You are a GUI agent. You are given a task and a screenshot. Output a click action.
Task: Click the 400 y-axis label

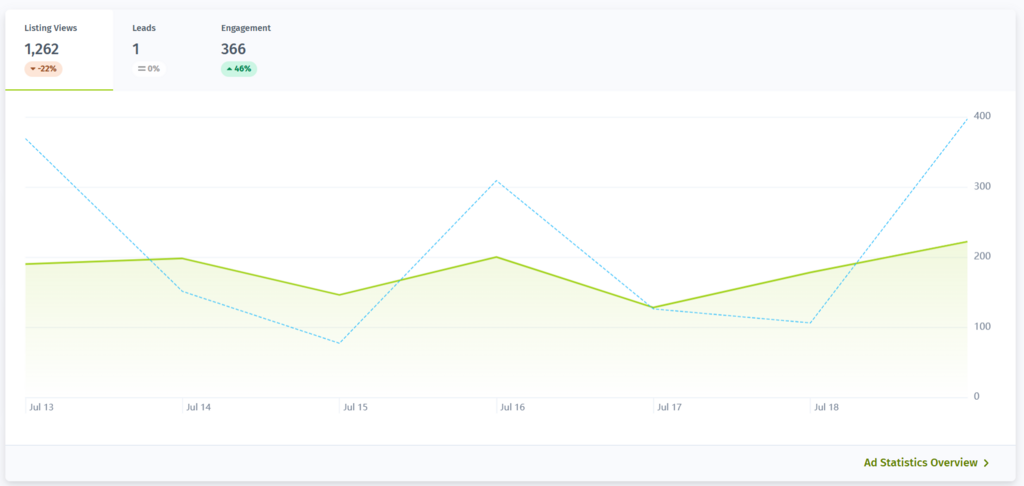click(x=982, y=116)
